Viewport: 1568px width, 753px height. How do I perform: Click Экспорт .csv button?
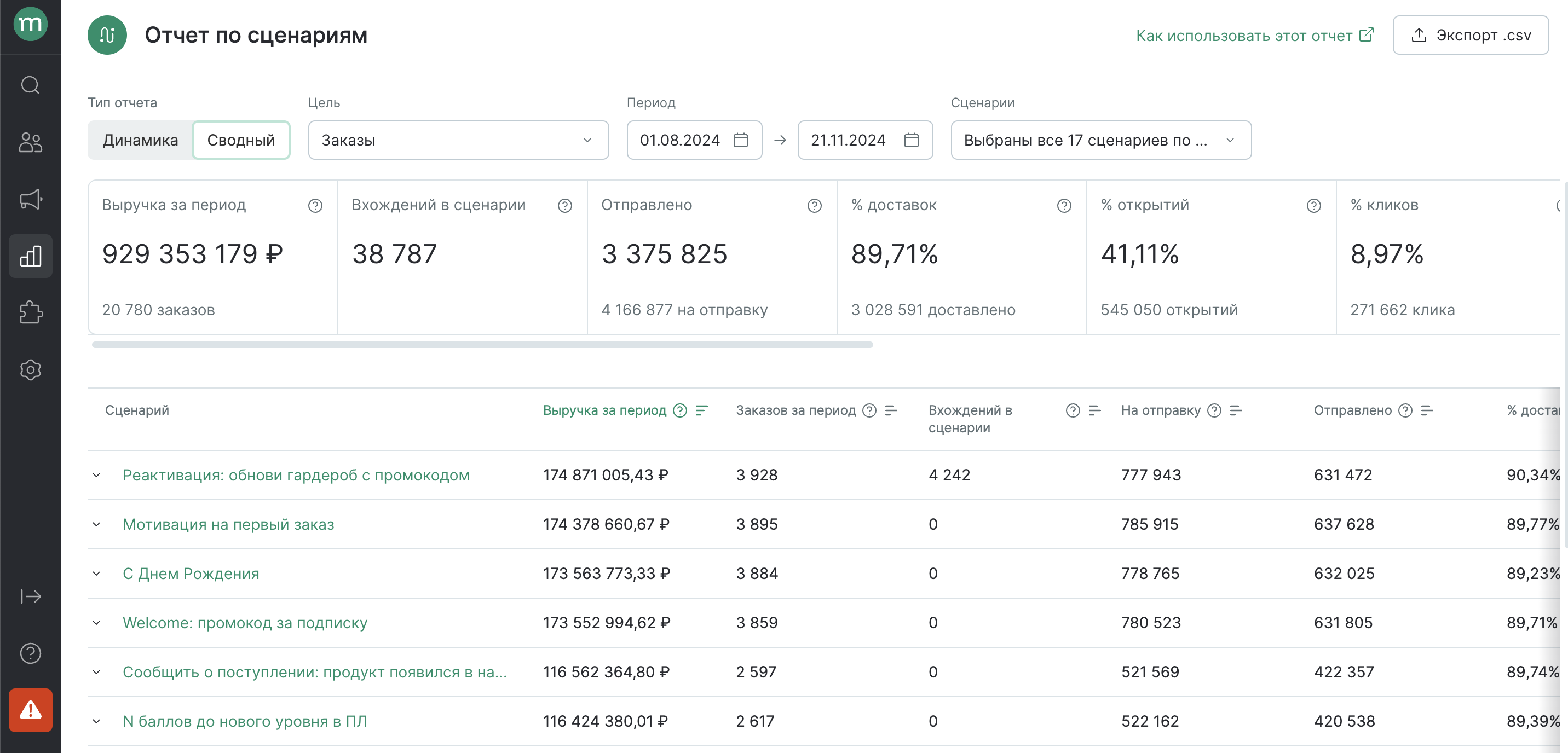pos(1471,35)
